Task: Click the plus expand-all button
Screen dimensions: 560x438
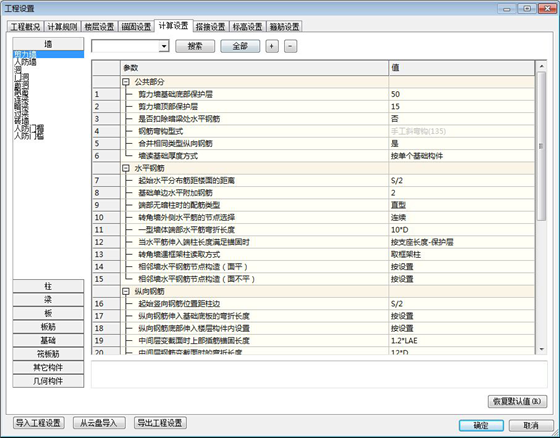Action: point(272,46)
